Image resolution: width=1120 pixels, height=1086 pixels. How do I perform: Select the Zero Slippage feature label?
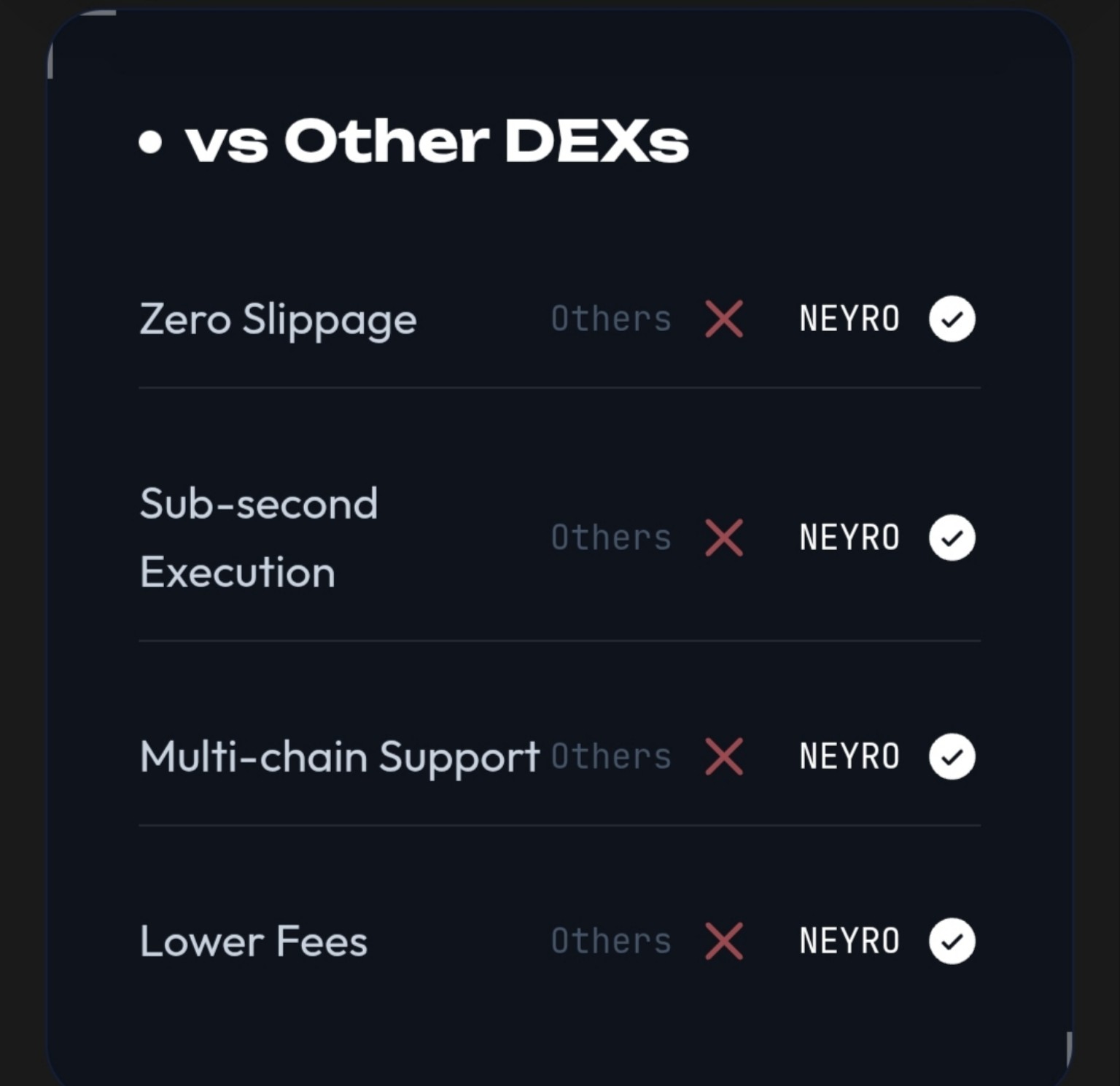278,321
